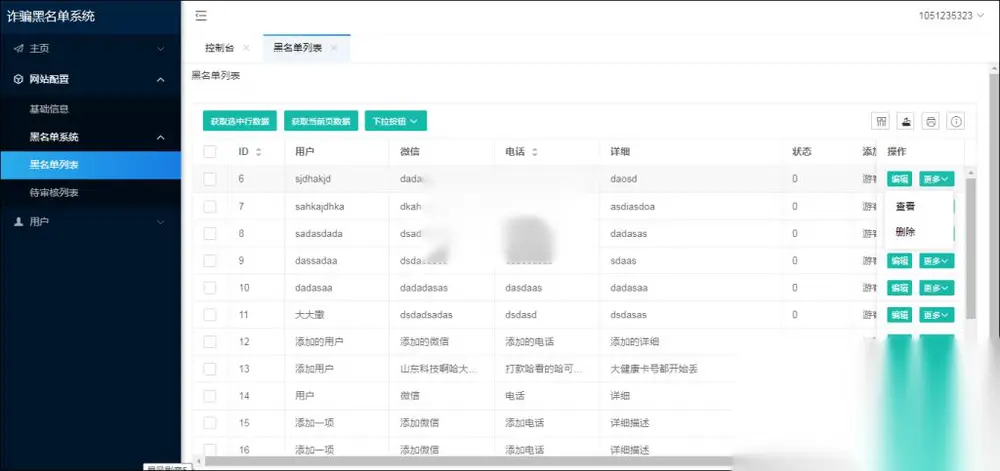The image size is (1000, 471).
Task: Open the column filter icon
Action: tap(882, 121)
